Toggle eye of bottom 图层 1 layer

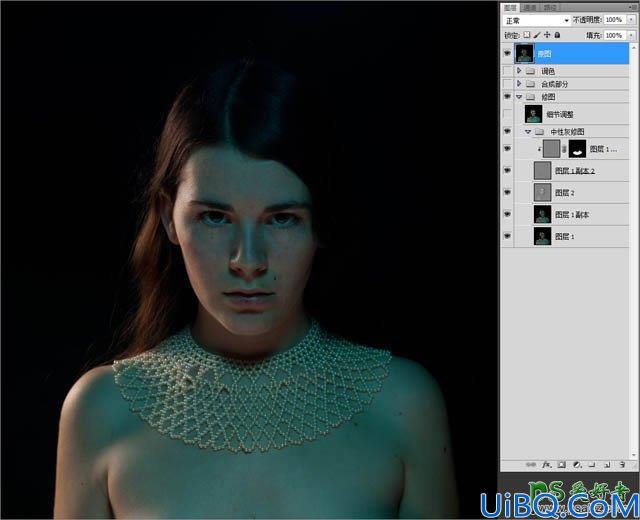pyautogui.click(x=507, y=236)
